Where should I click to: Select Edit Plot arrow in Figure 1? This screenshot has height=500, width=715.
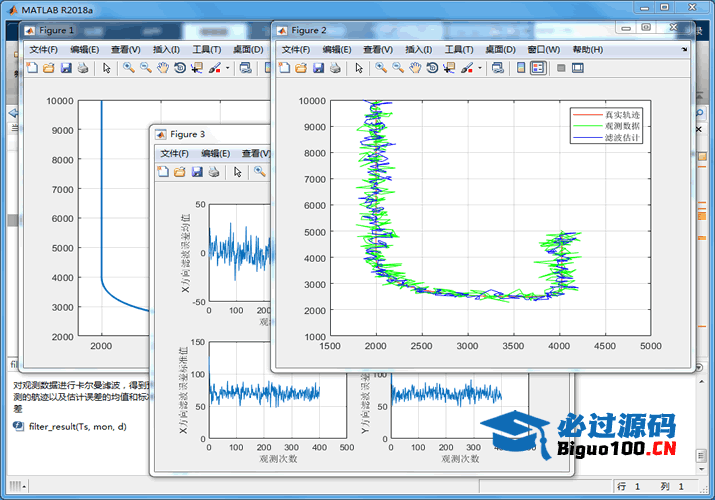click(107, 68)
